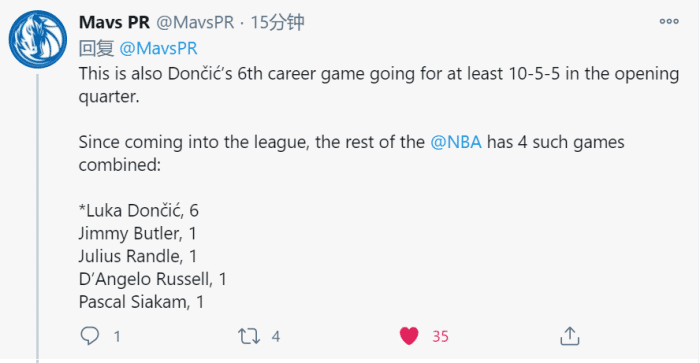
Task: Open the tweet's 15分钟 timestamp link
Action: [277, 22]
